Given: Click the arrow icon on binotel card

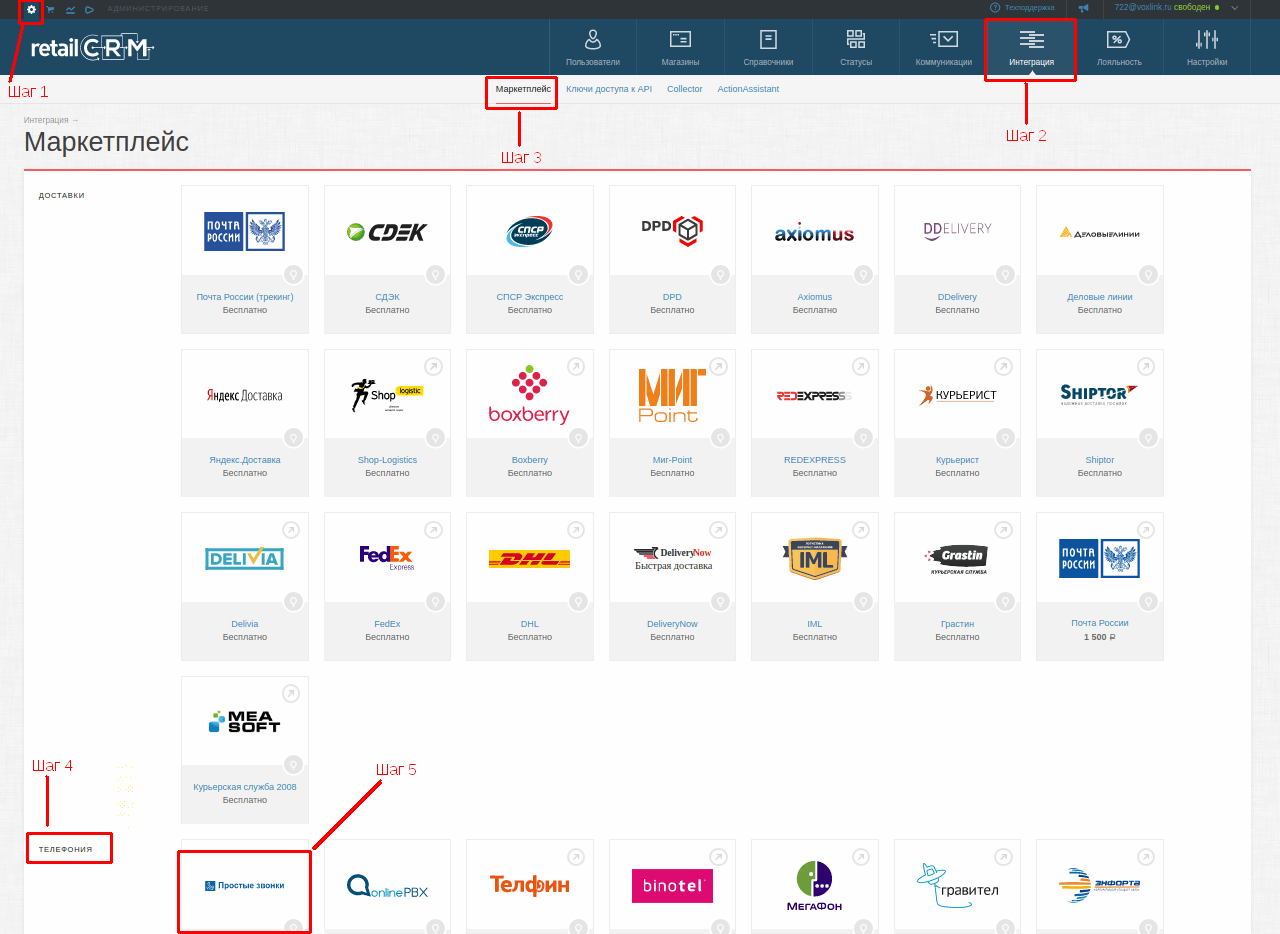Looking at the screenshot, I should click(718, 857).
